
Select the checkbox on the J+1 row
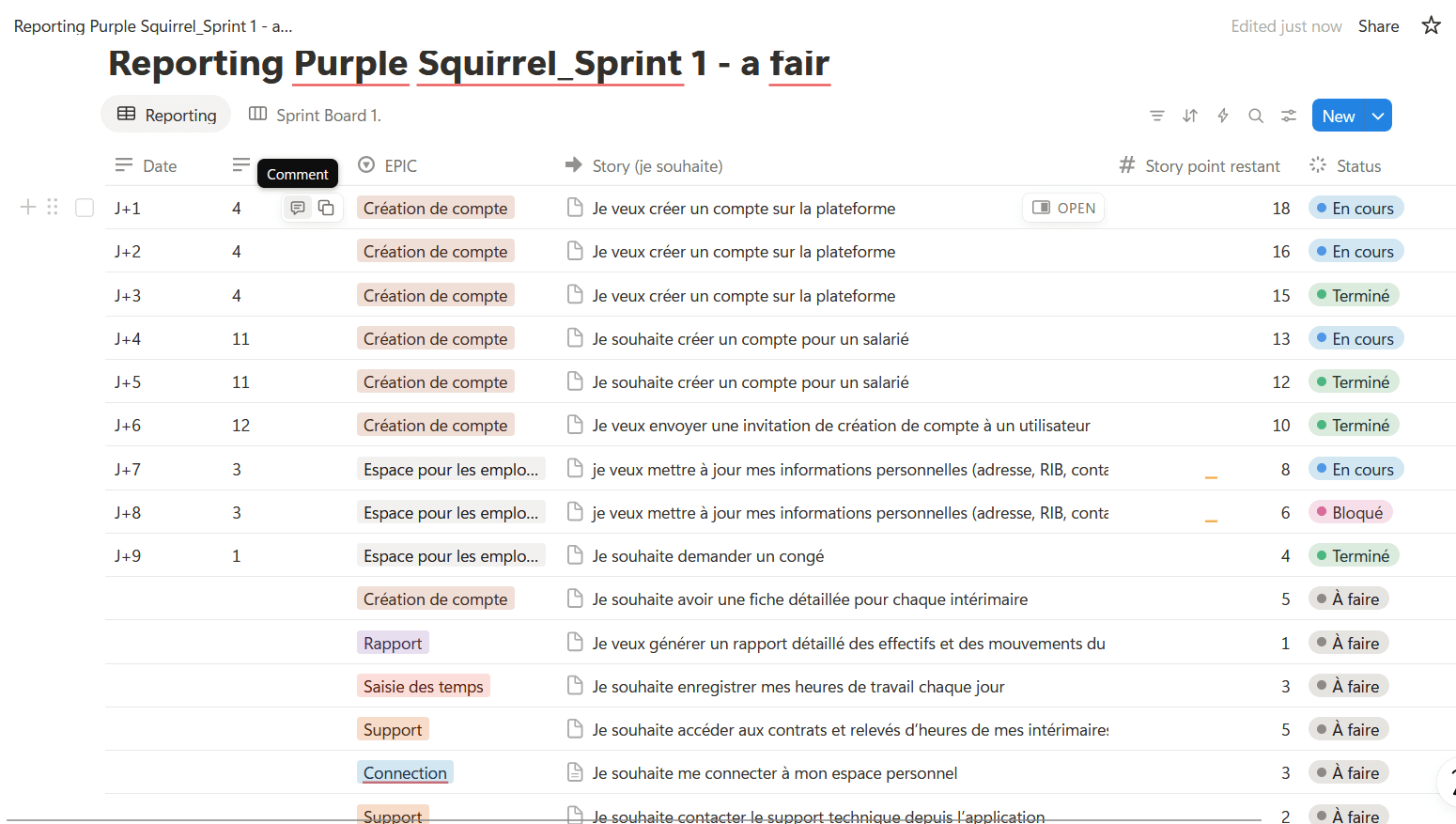pos(84,207)
